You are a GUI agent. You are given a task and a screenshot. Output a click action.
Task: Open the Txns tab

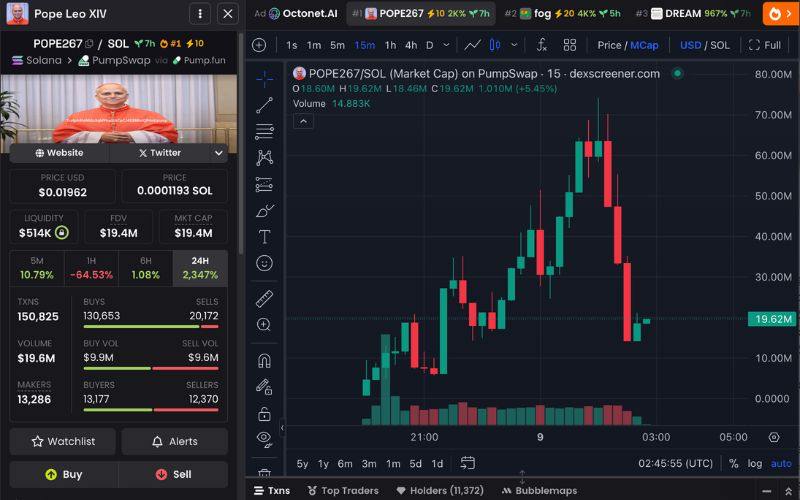pyautogui.click(x=272, y=490)
